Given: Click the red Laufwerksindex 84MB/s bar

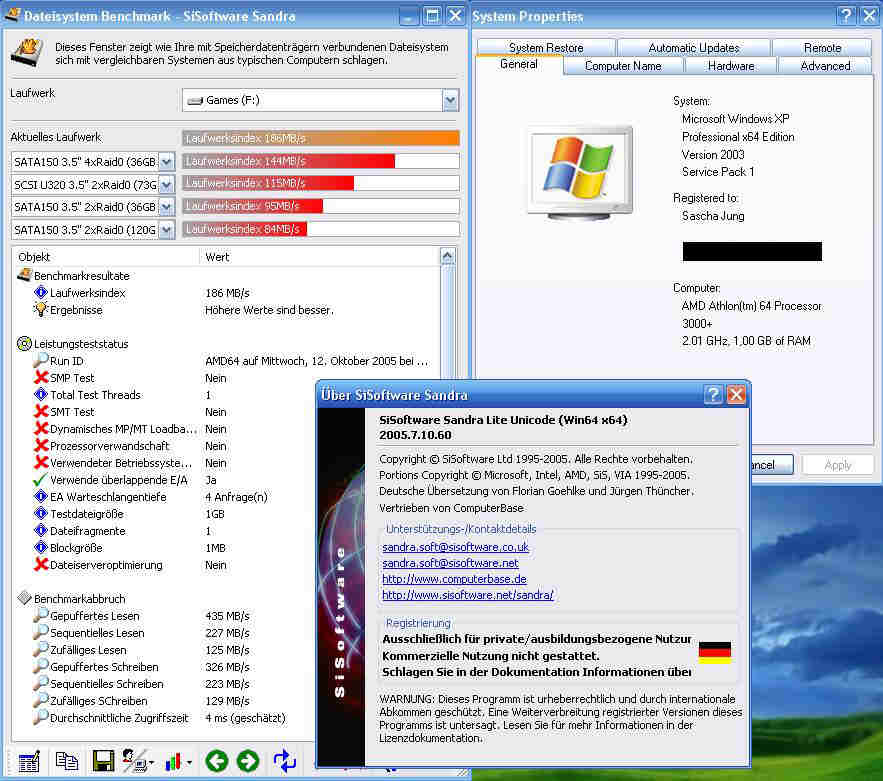Looking at the screenshot, I should pos(244,229).
